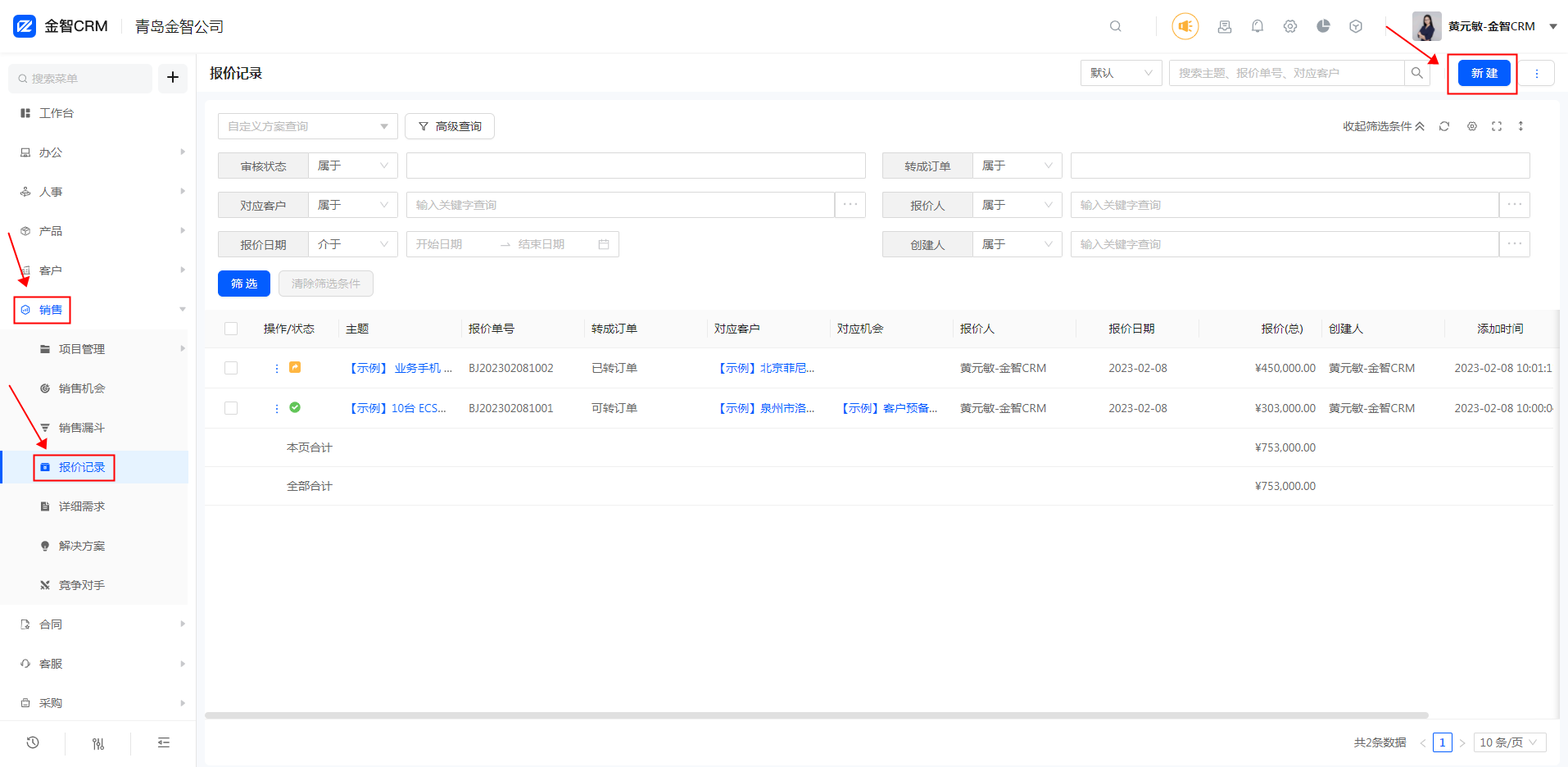Open 销售漏斗 submenu item
Viewport: 1568px width, 767px height.
pyautogui.click(x=82, y=428)
